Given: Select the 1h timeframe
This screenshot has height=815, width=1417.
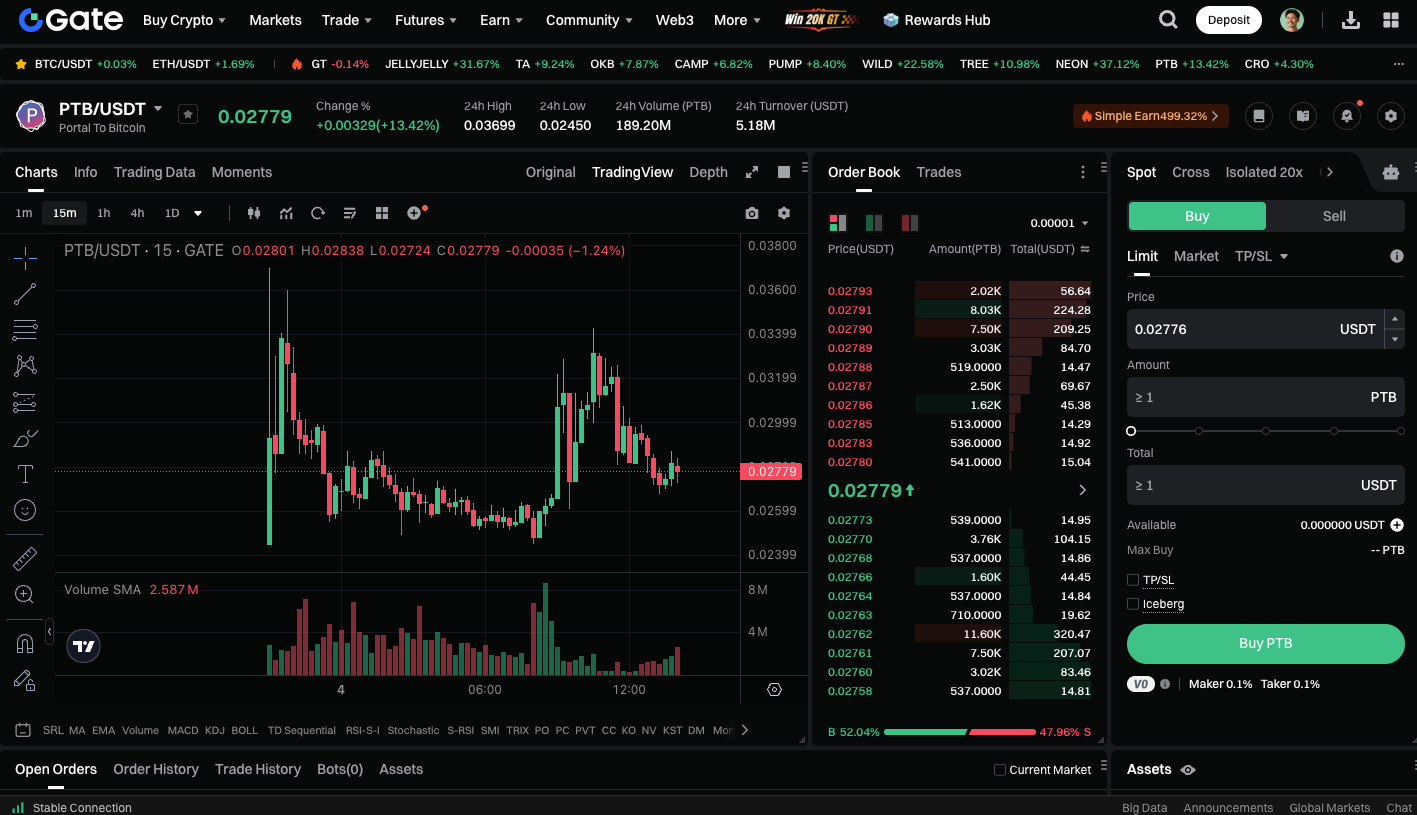Looking at the screenshot, I should click(103, 213).
